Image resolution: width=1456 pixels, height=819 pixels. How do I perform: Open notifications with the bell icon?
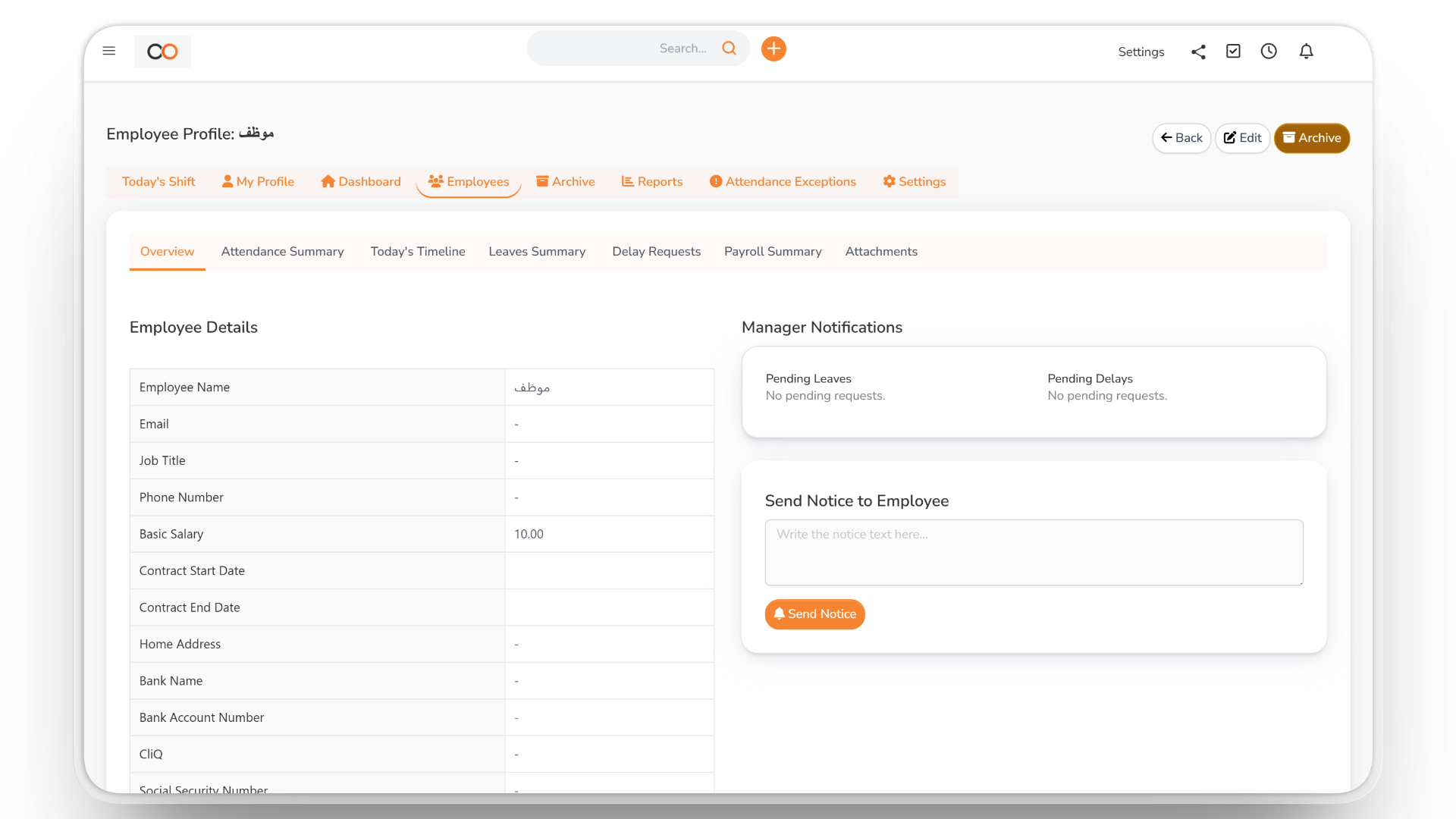click(x=1307, y=51)
